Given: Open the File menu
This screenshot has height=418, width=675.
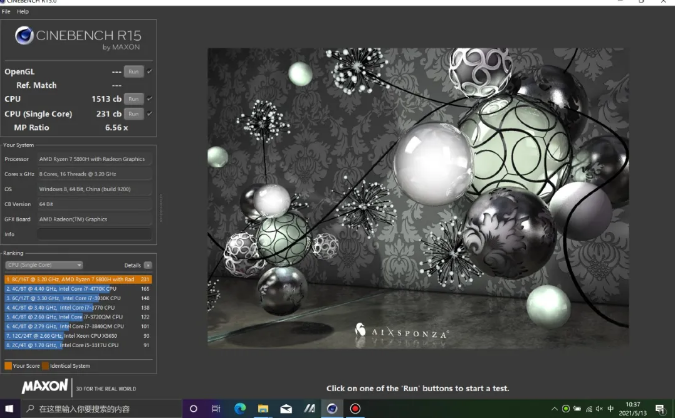Looking at the screenshot, I should 6,11.
